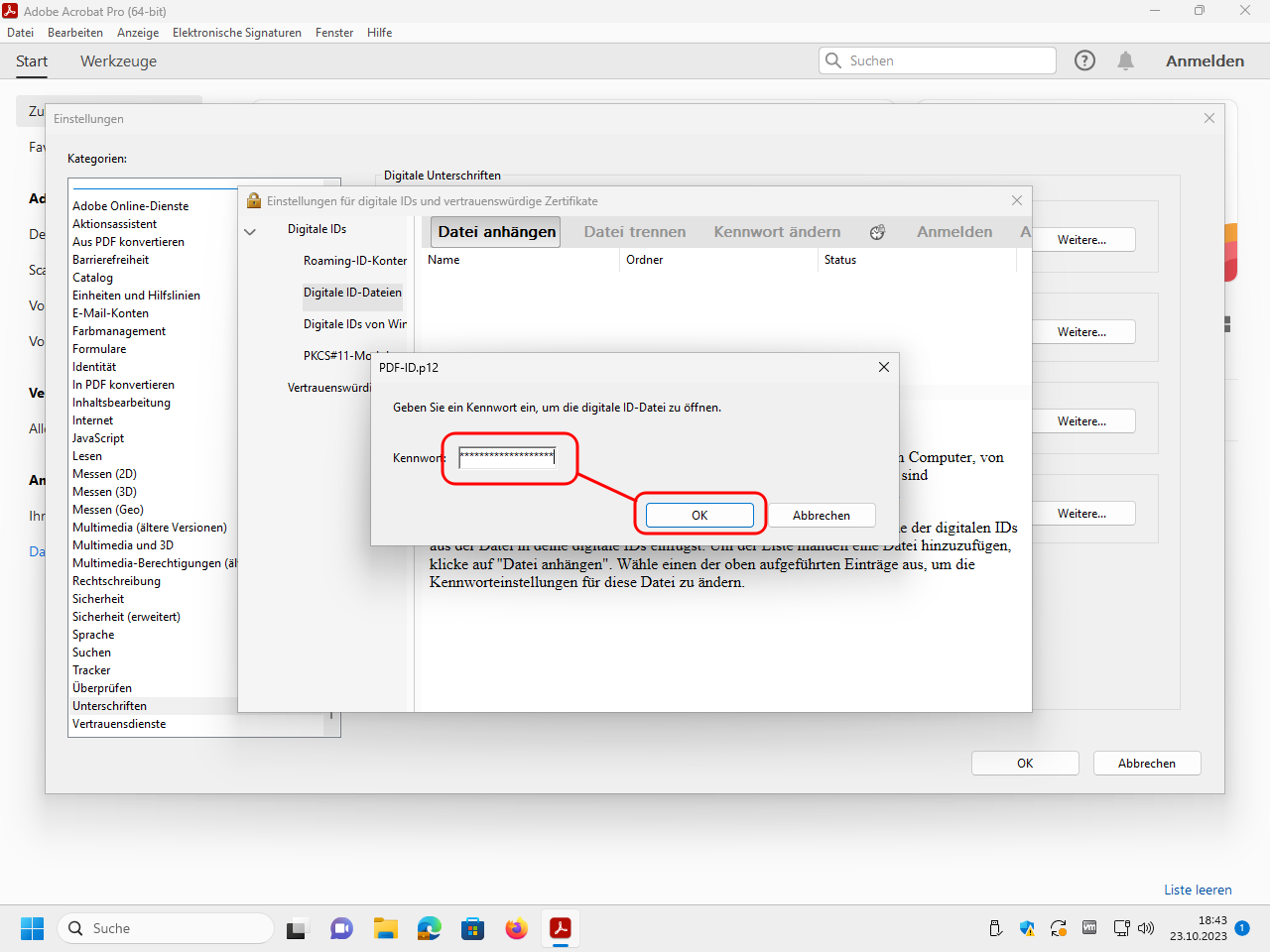Close the PDF-ID.p12 password dialog
Image resolution: width=1270 pixels, height=952 pixels.
pos(883,367)
